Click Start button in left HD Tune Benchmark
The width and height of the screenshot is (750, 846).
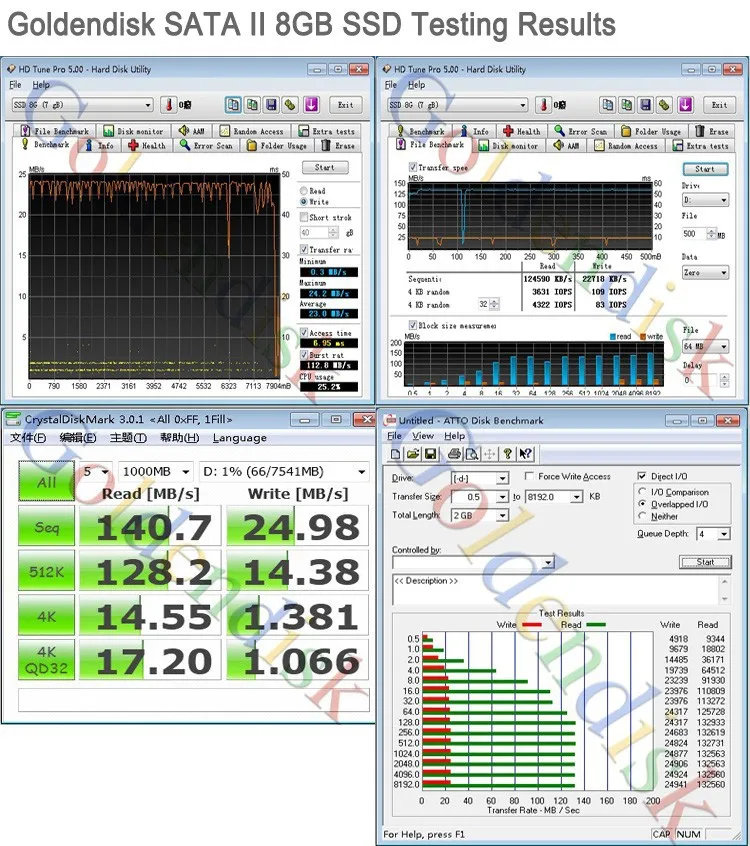[325, 167]
